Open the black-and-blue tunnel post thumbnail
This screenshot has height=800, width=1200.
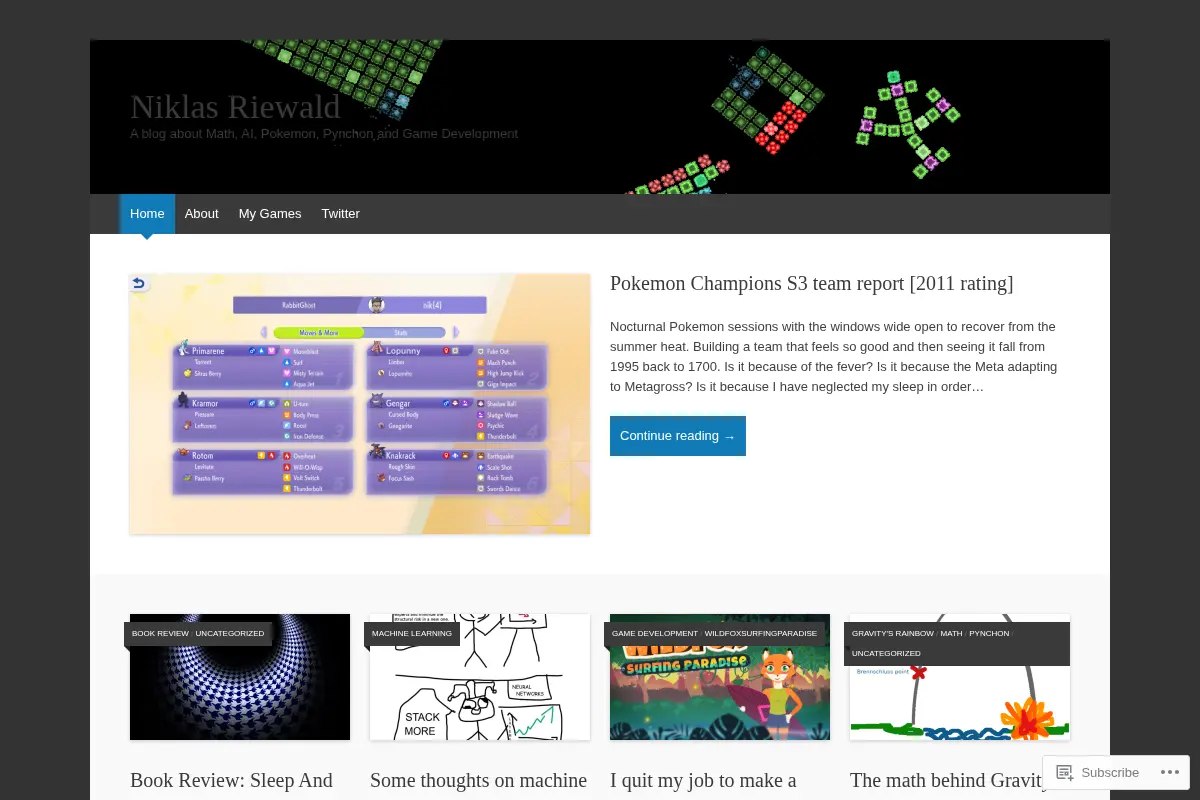click(x=240, y=677)
